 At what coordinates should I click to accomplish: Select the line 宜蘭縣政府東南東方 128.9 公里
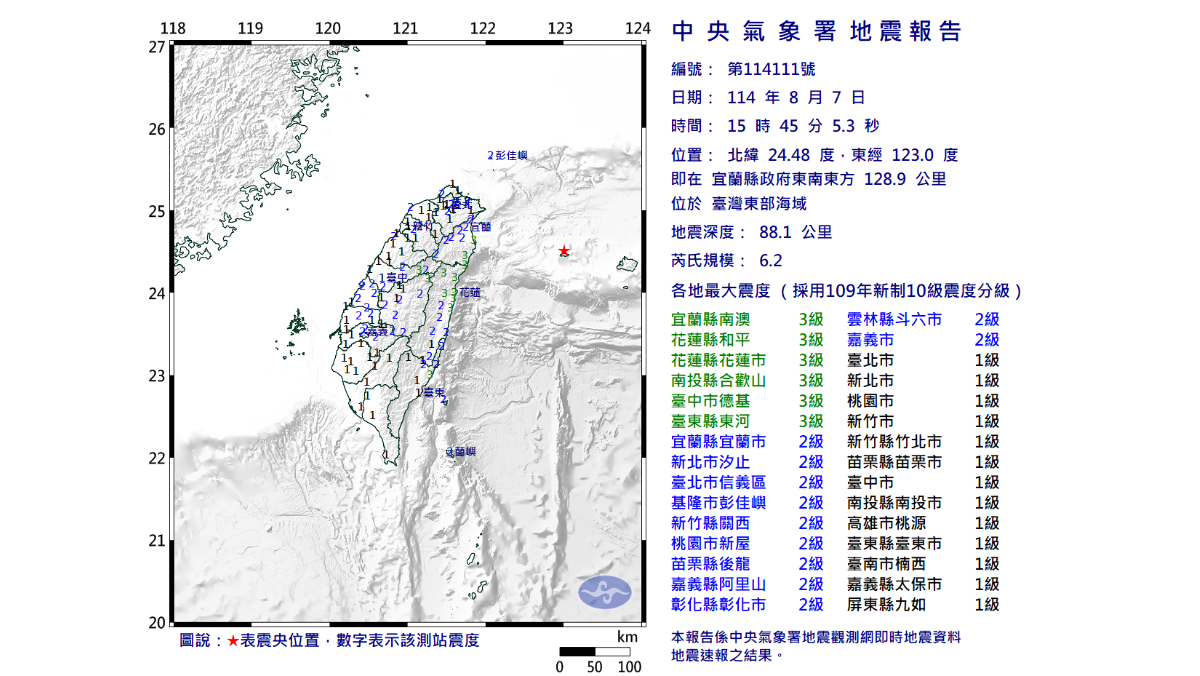[829, 180]
